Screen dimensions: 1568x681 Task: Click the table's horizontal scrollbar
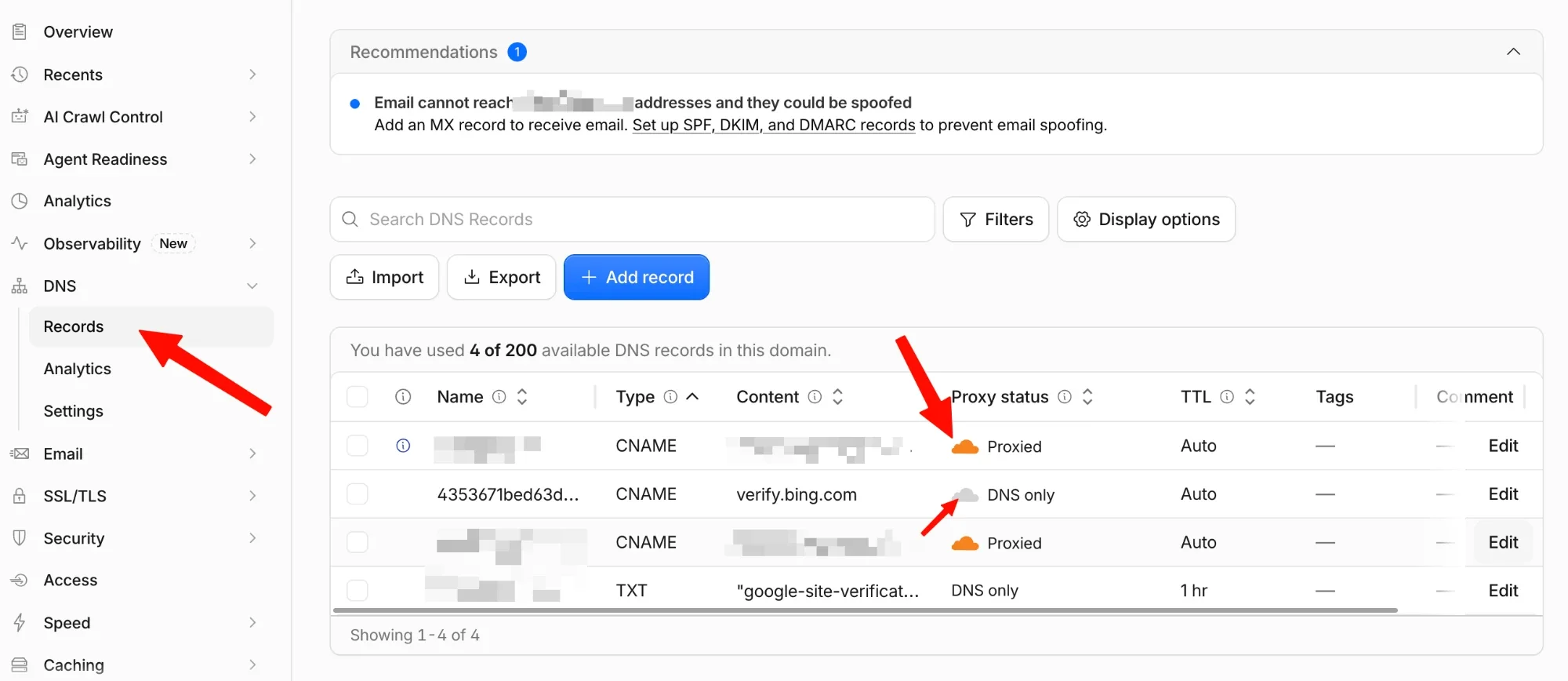[x=866, y=610]
